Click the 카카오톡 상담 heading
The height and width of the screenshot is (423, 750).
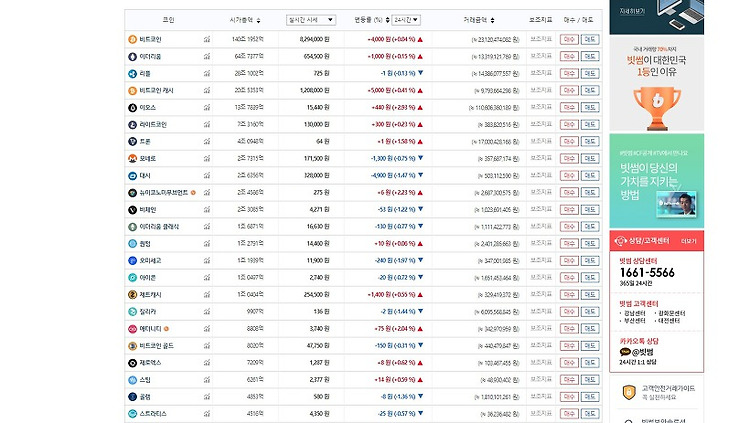639,341
